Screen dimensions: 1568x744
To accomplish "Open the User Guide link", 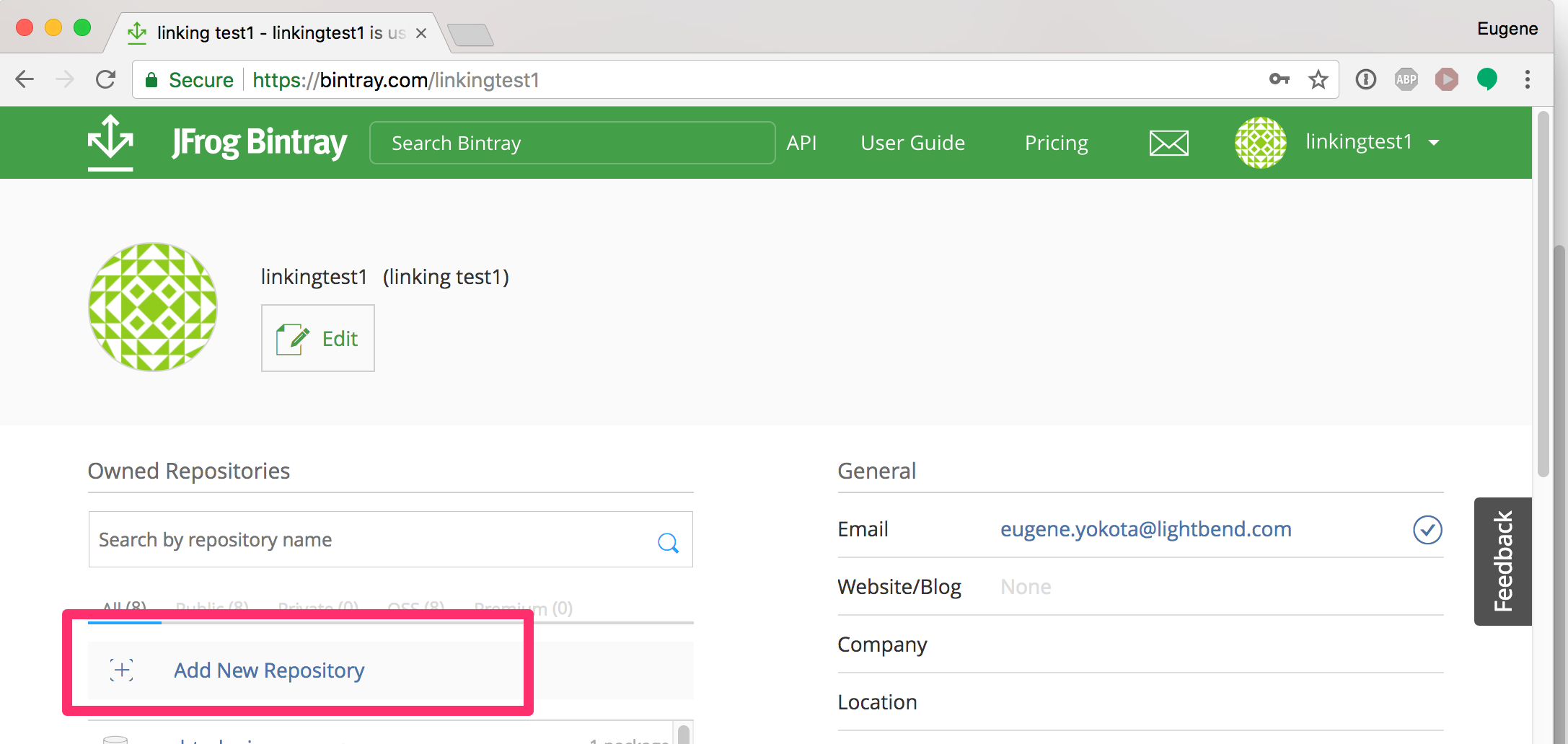I will (x=912, y=143).
